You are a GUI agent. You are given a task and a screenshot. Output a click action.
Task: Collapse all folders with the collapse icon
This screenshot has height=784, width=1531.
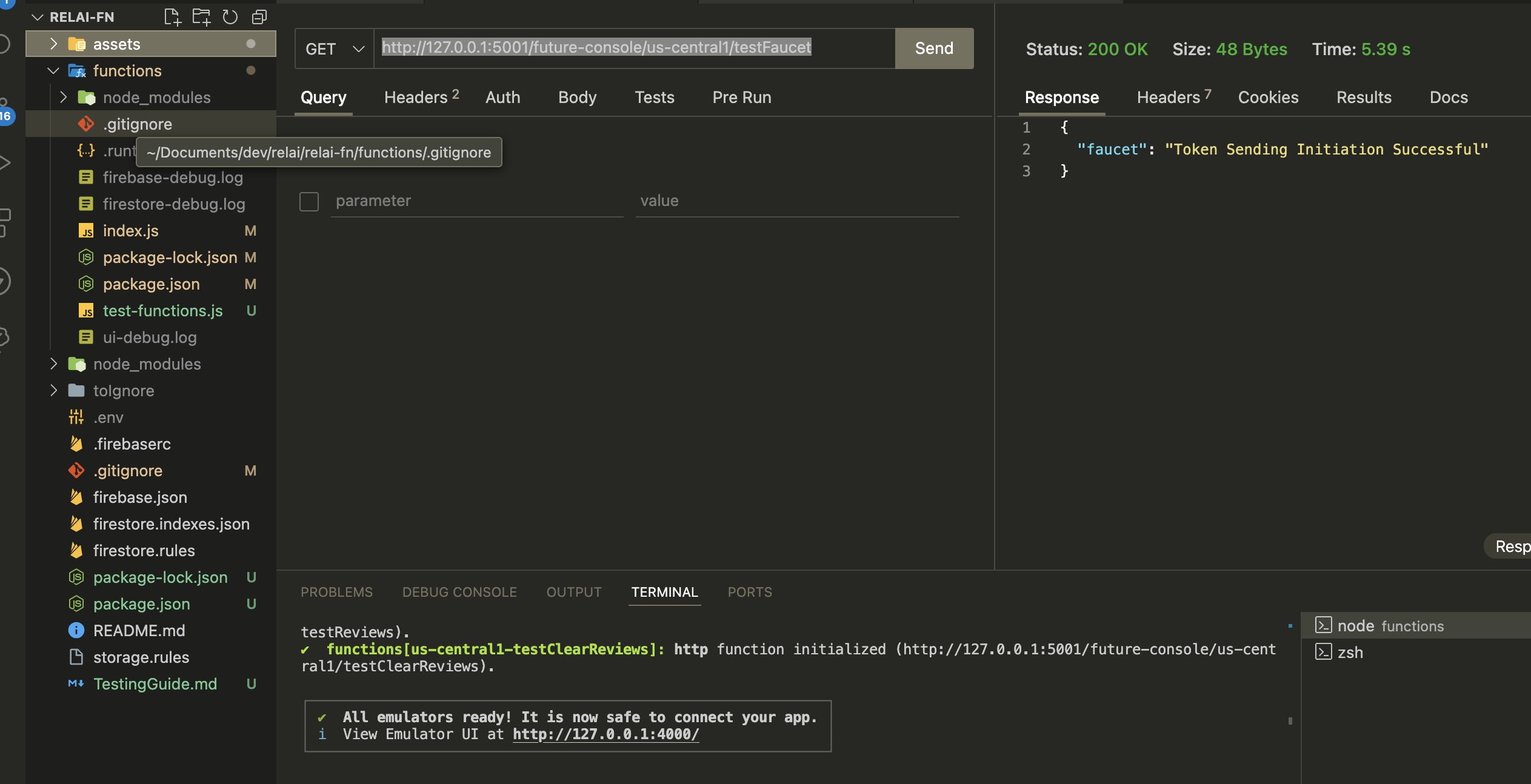pos(259,17)
